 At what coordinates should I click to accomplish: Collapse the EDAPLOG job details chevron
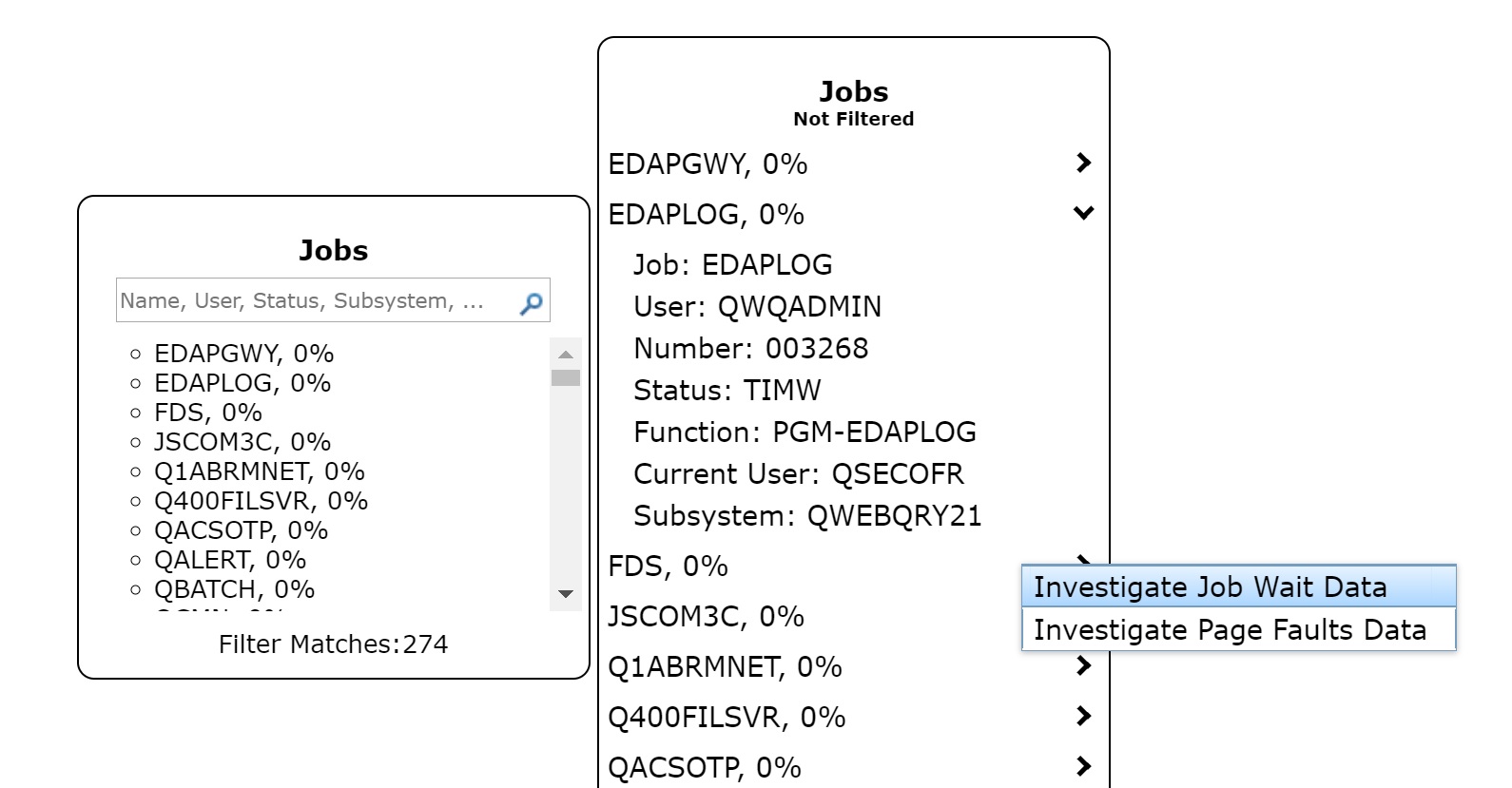coord(1082,213)
